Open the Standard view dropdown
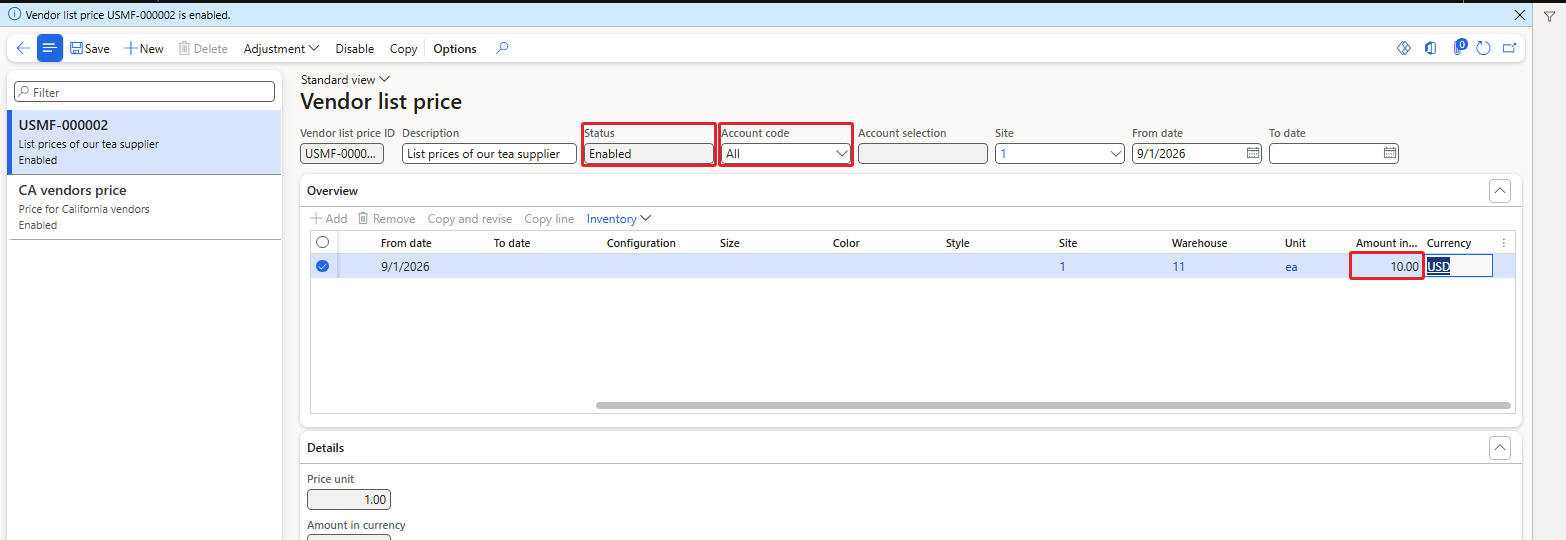Viewport: 1566px width, 540px height. (345, 80)
